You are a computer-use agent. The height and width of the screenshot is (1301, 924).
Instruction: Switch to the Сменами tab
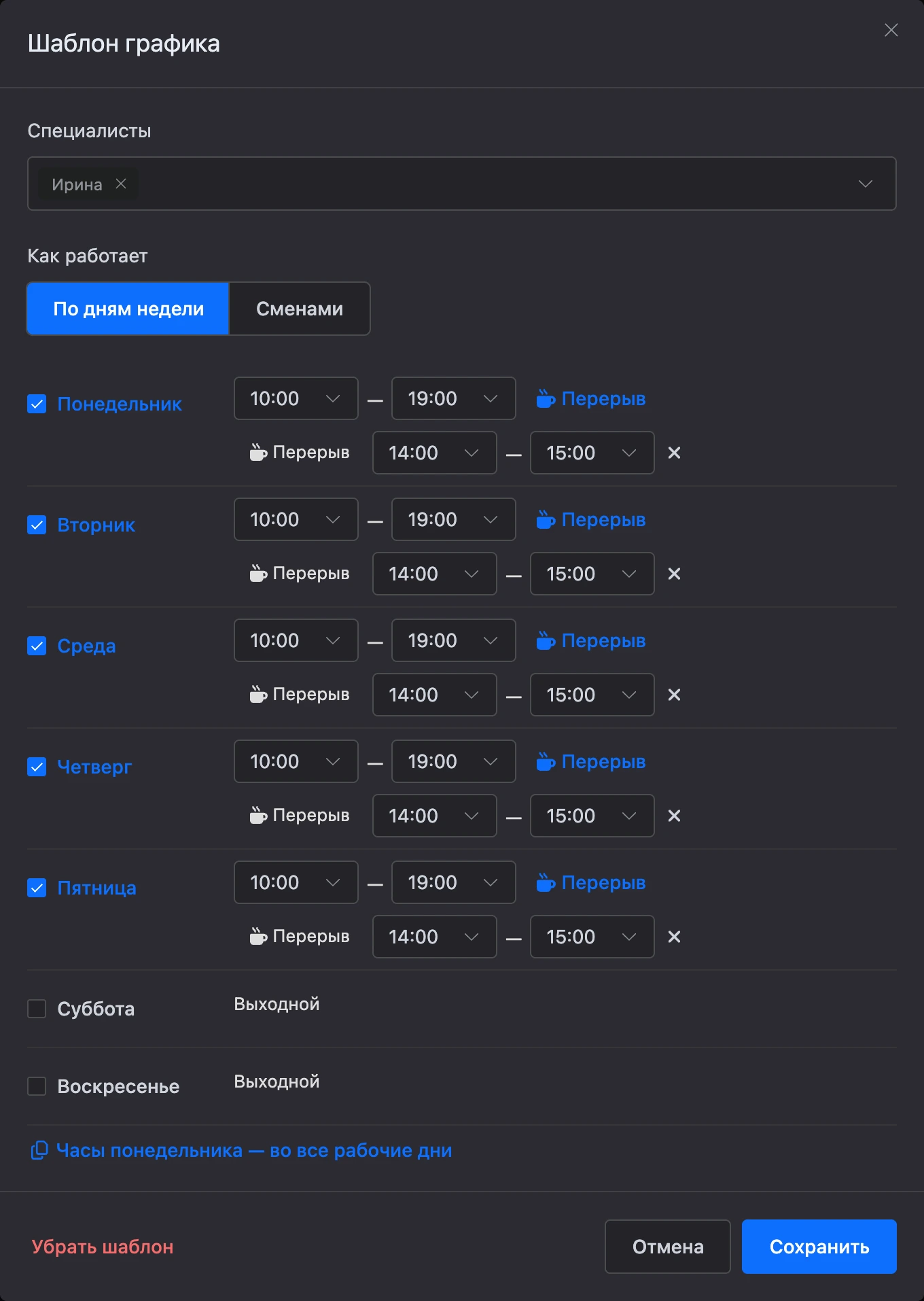[x=300, y=309]
